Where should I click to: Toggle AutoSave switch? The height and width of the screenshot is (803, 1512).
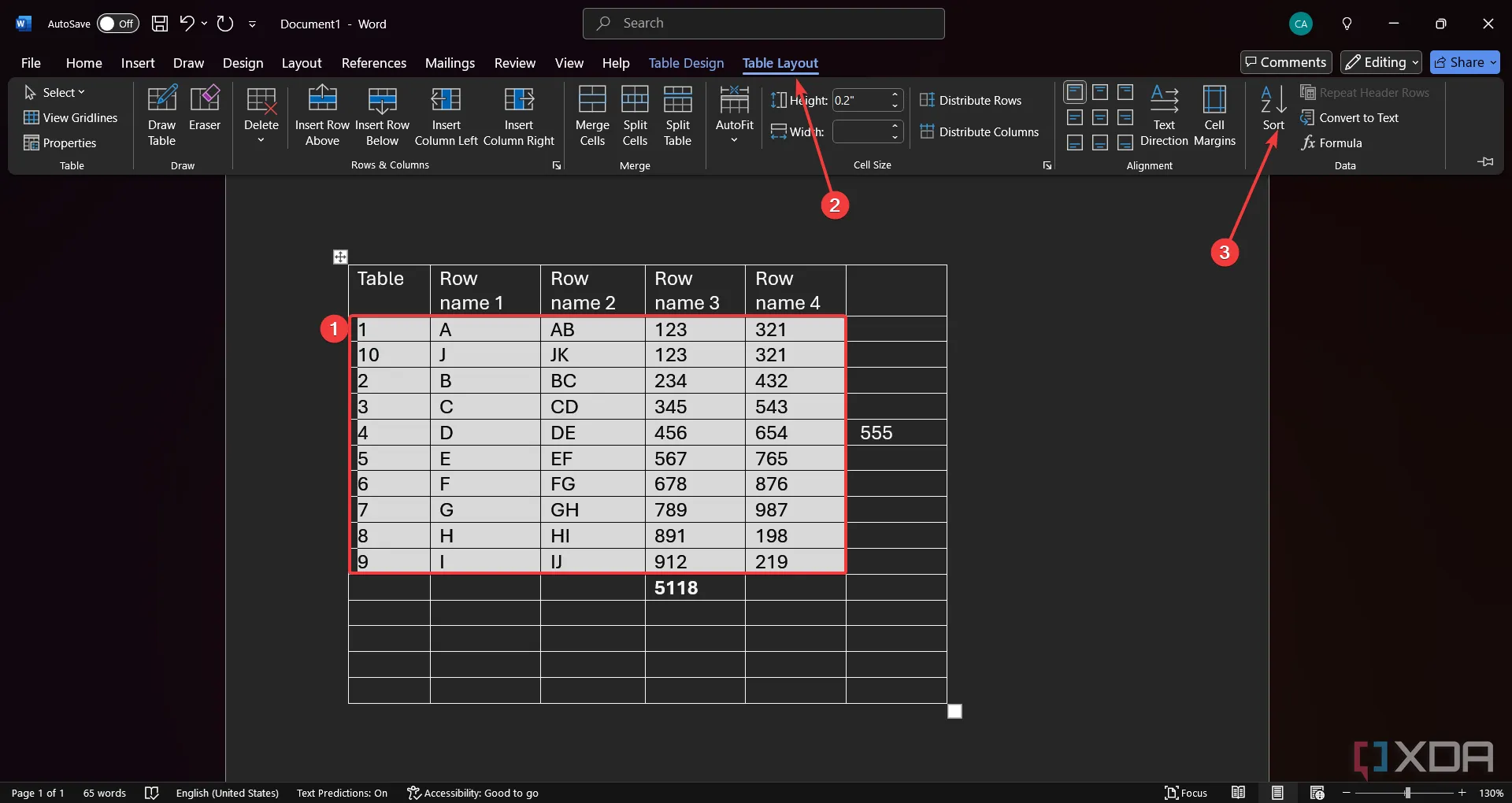point(118,24)
